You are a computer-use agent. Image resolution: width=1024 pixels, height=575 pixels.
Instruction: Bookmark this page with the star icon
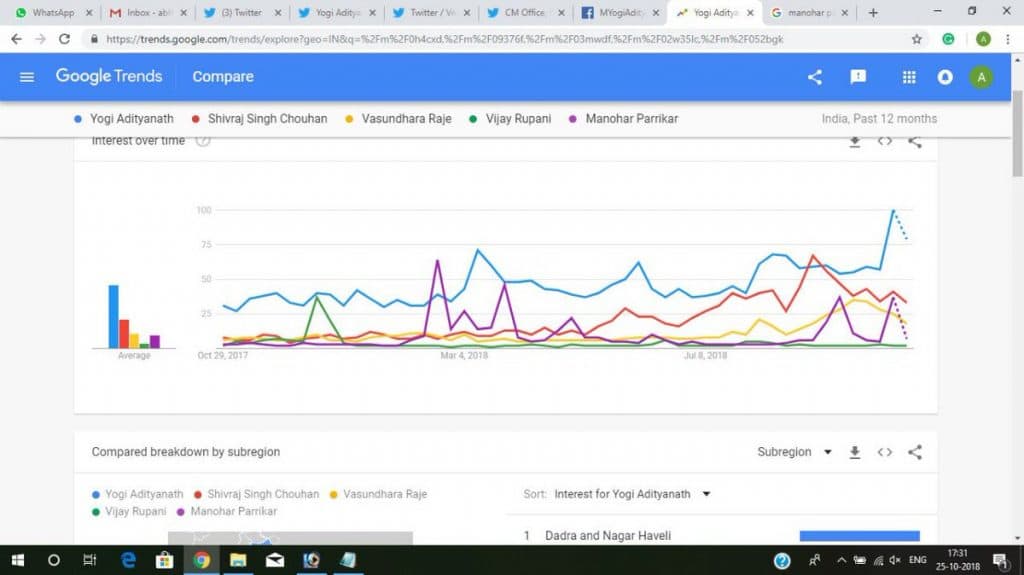tap(917, 39)
